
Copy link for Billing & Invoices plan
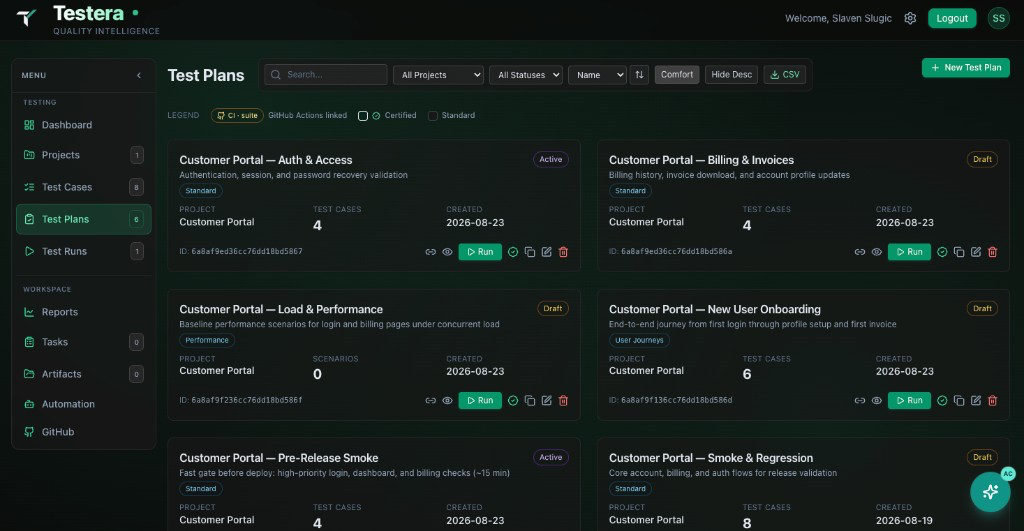point(859,252)
